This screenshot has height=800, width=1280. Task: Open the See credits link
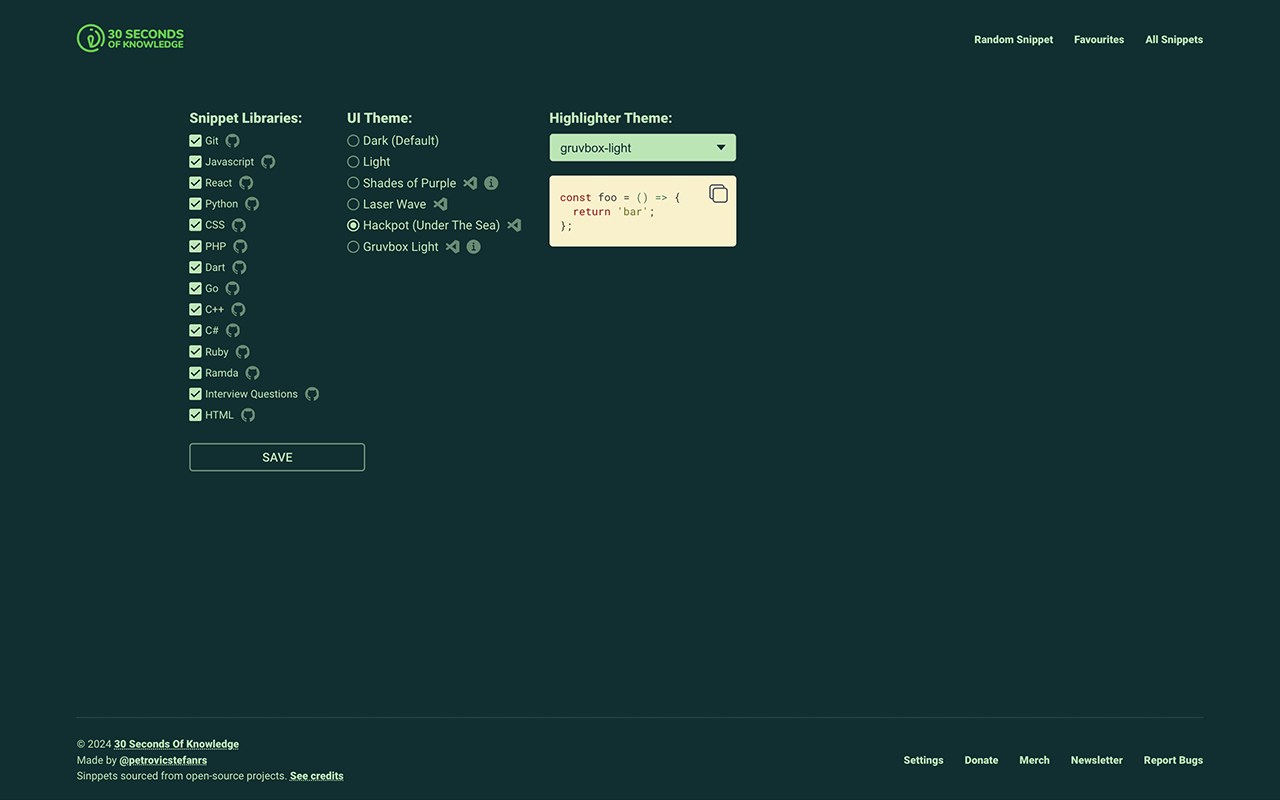[x=317, y=776]
